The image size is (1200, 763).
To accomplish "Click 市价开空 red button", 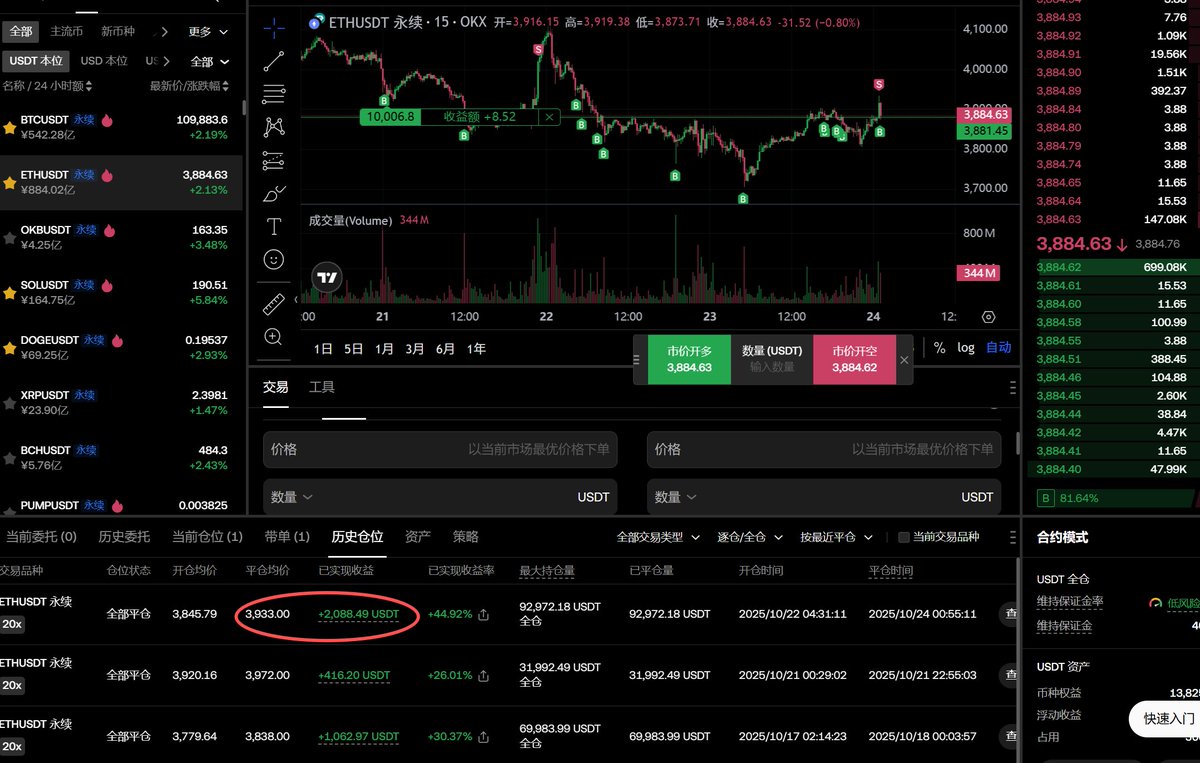I will click(x=854, y=360).
